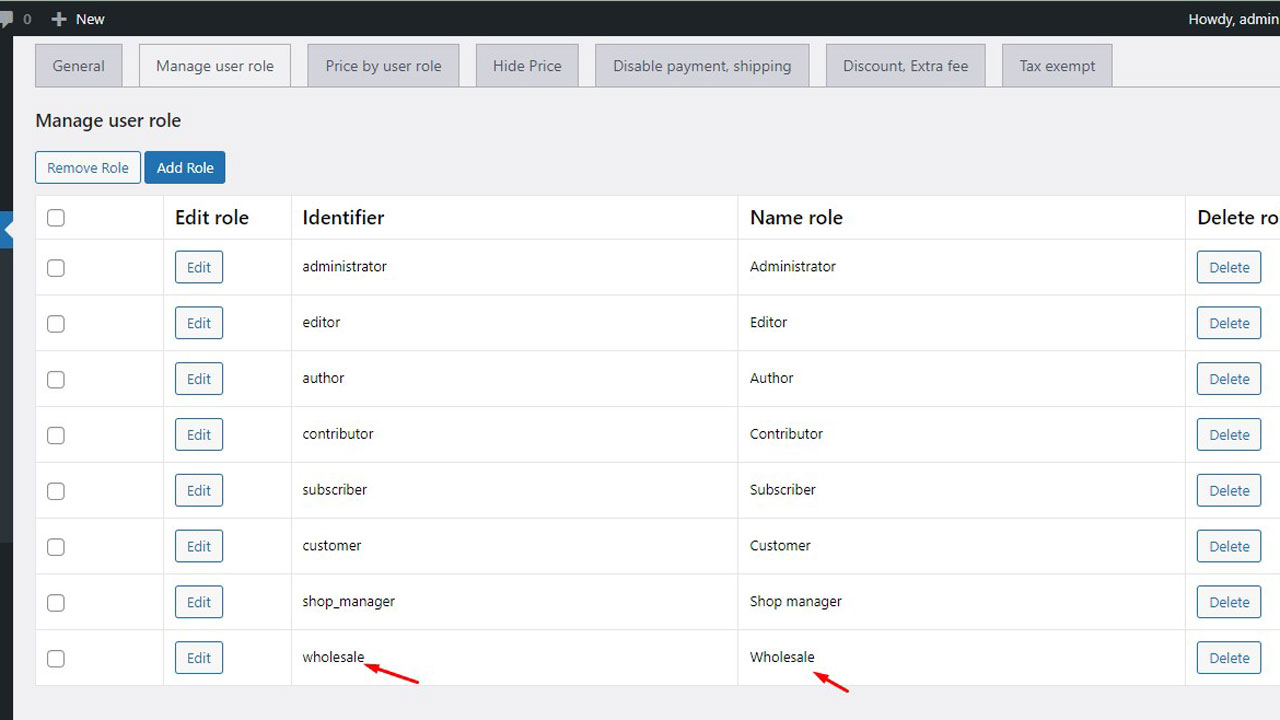
Task: Collapse the sidebar menu arrow
Action: tap(7, 229)
